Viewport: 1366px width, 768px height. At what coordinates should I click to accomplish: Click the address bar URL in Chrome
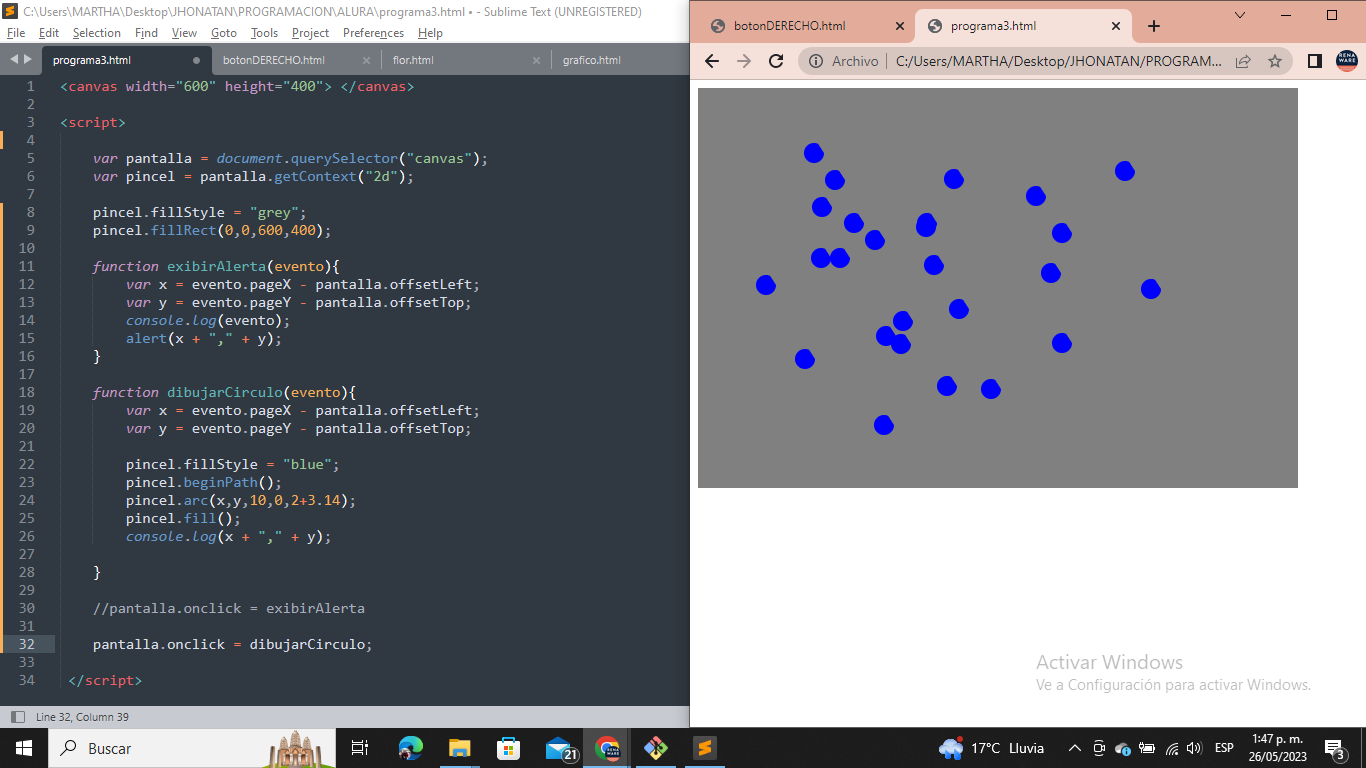coord(1059,61)
